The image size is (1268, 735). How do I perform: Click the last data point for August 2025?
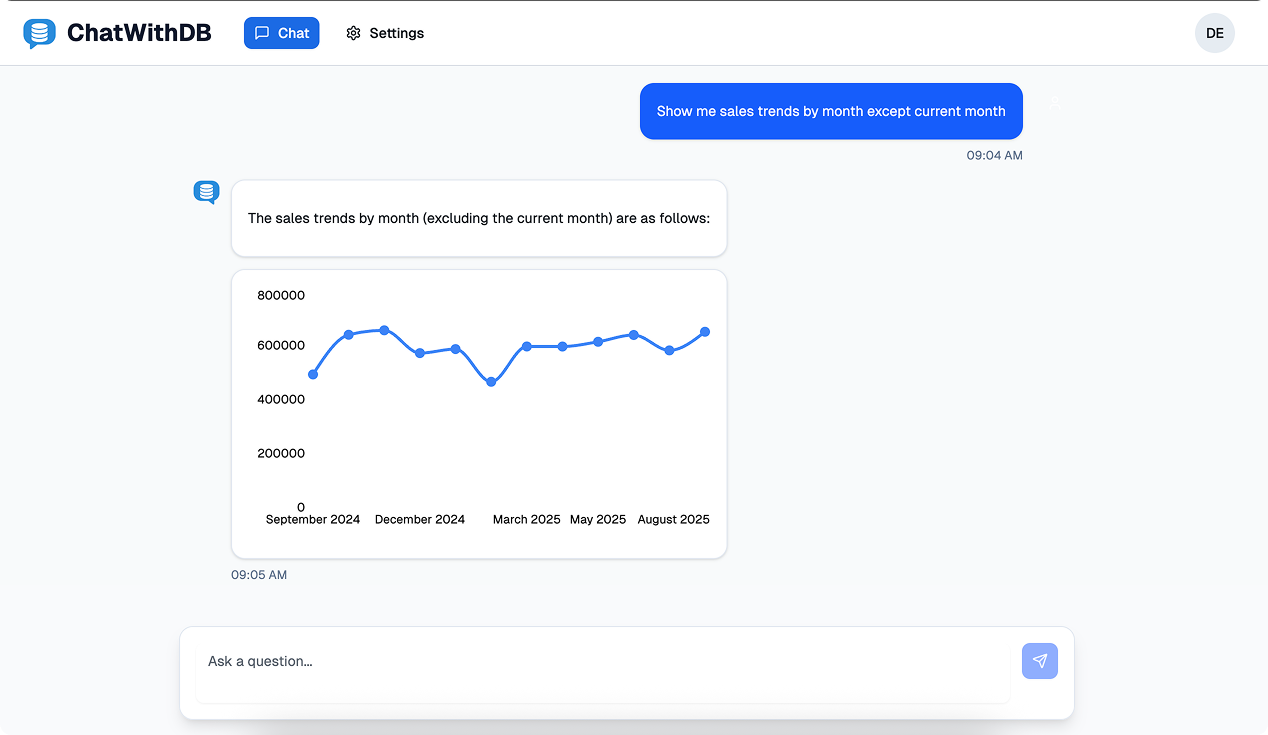(x=705, y=331)
